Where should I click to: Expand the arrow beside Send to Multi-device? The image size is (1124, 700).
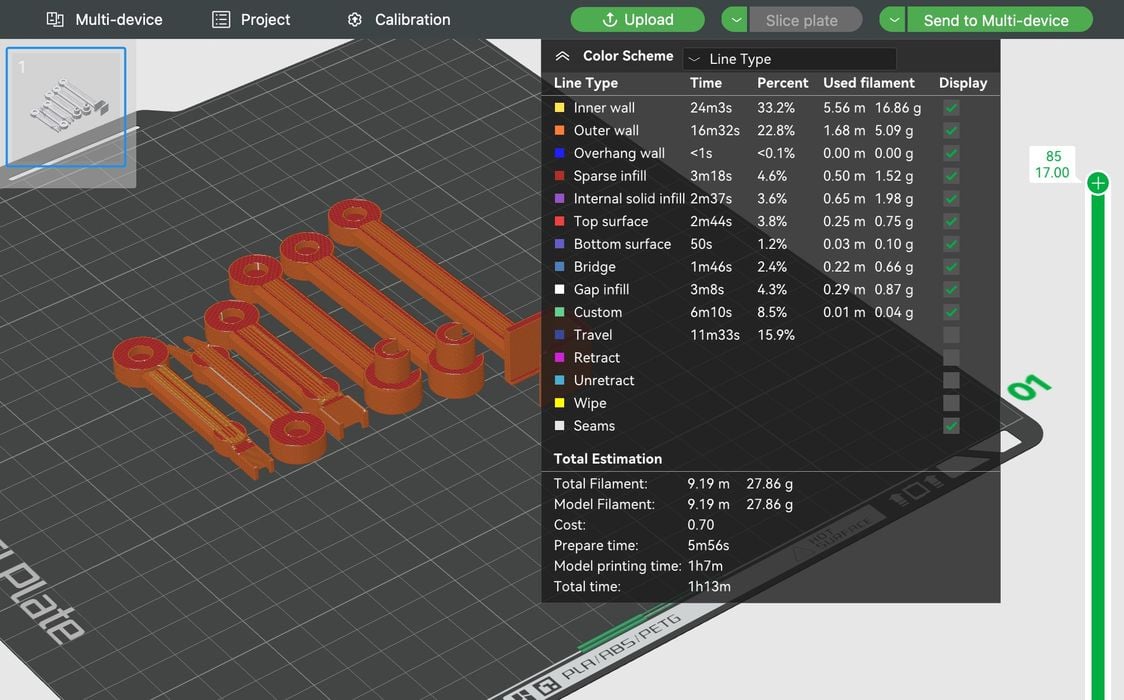[x=893, y=20]
